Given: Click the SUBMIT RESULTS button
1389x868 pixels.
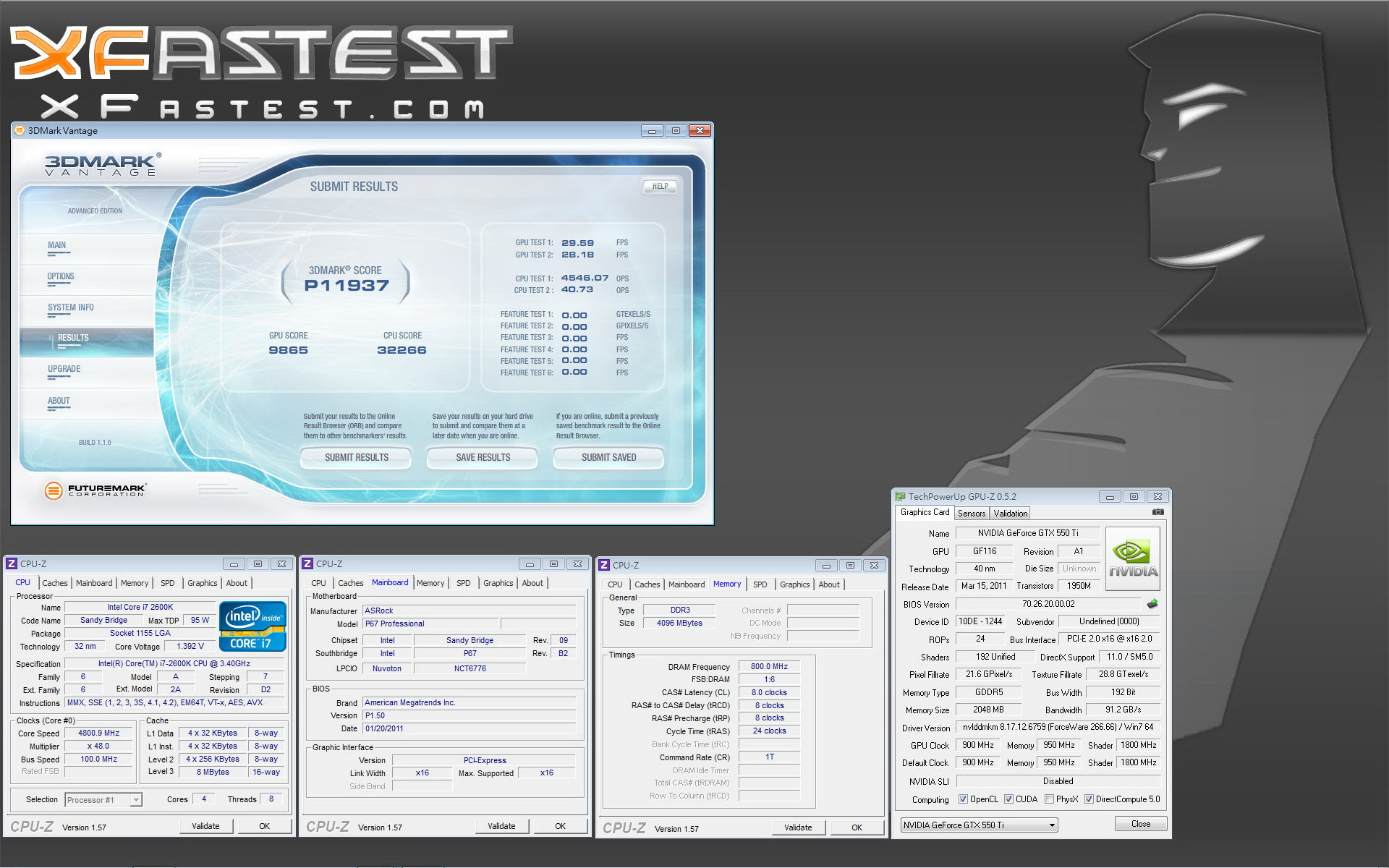Looking at the screenshot, I should [356, 458].
